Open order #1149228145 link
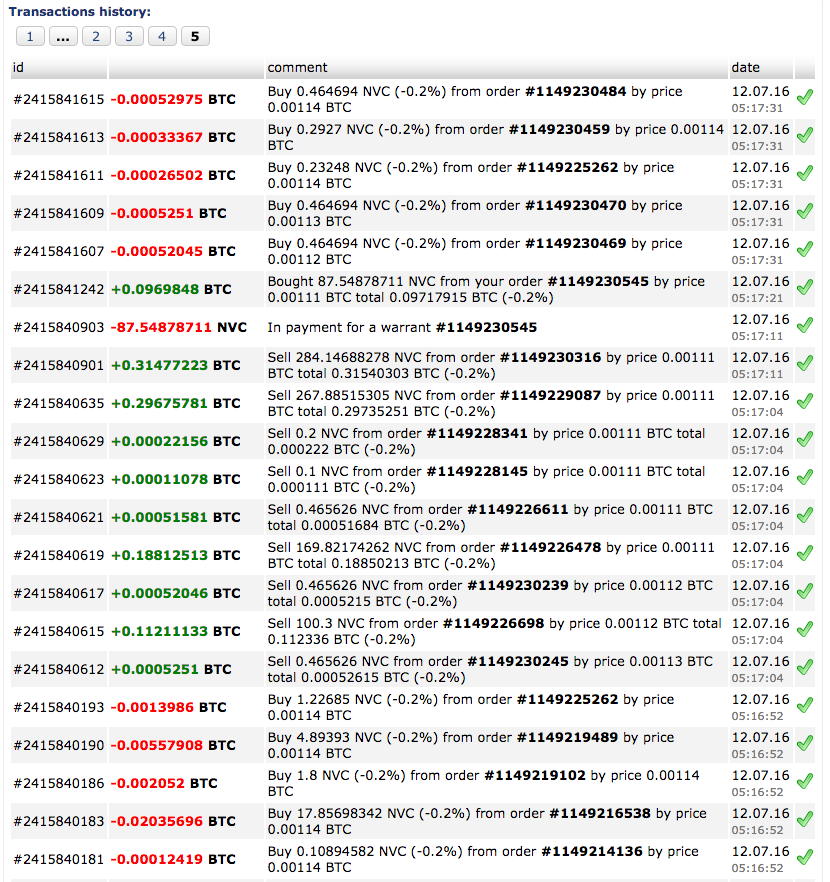830x882 pixels. coord(477,471)
